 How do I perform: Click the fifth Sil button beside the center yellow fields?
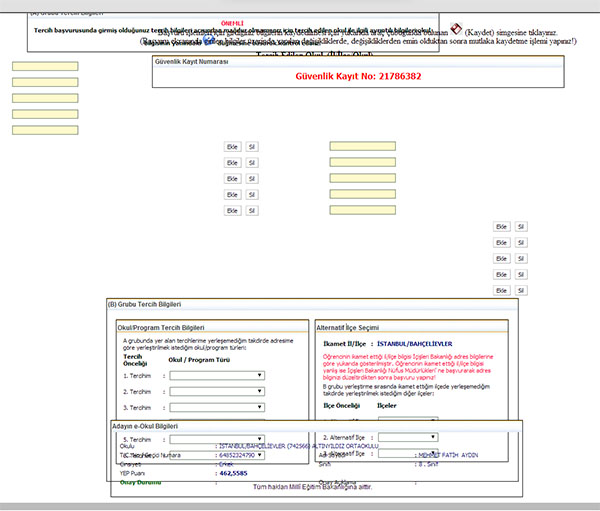(x=252, y=211)
